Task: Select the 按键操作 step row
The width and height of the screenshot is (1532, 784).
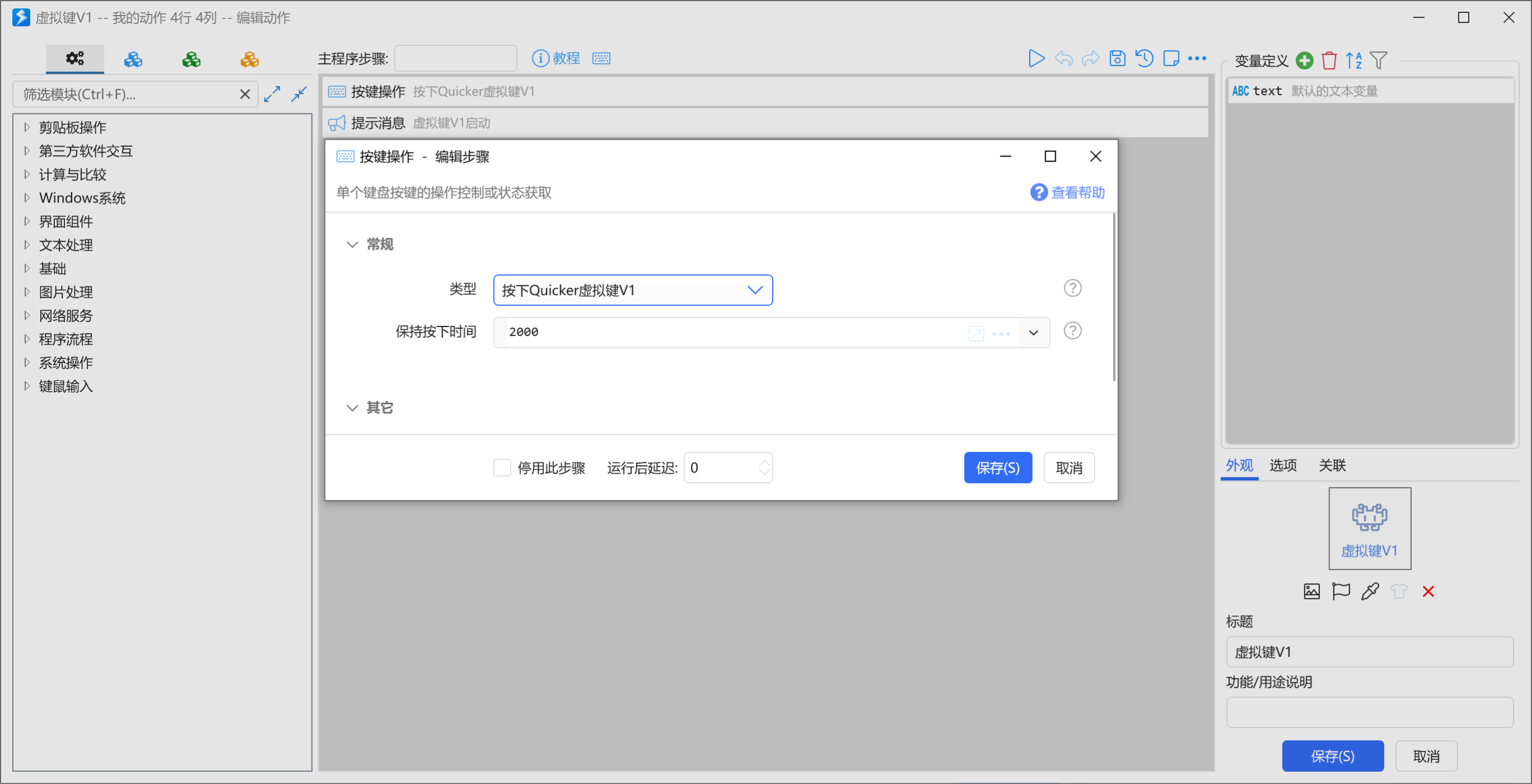Action: [x=765, y=91]
